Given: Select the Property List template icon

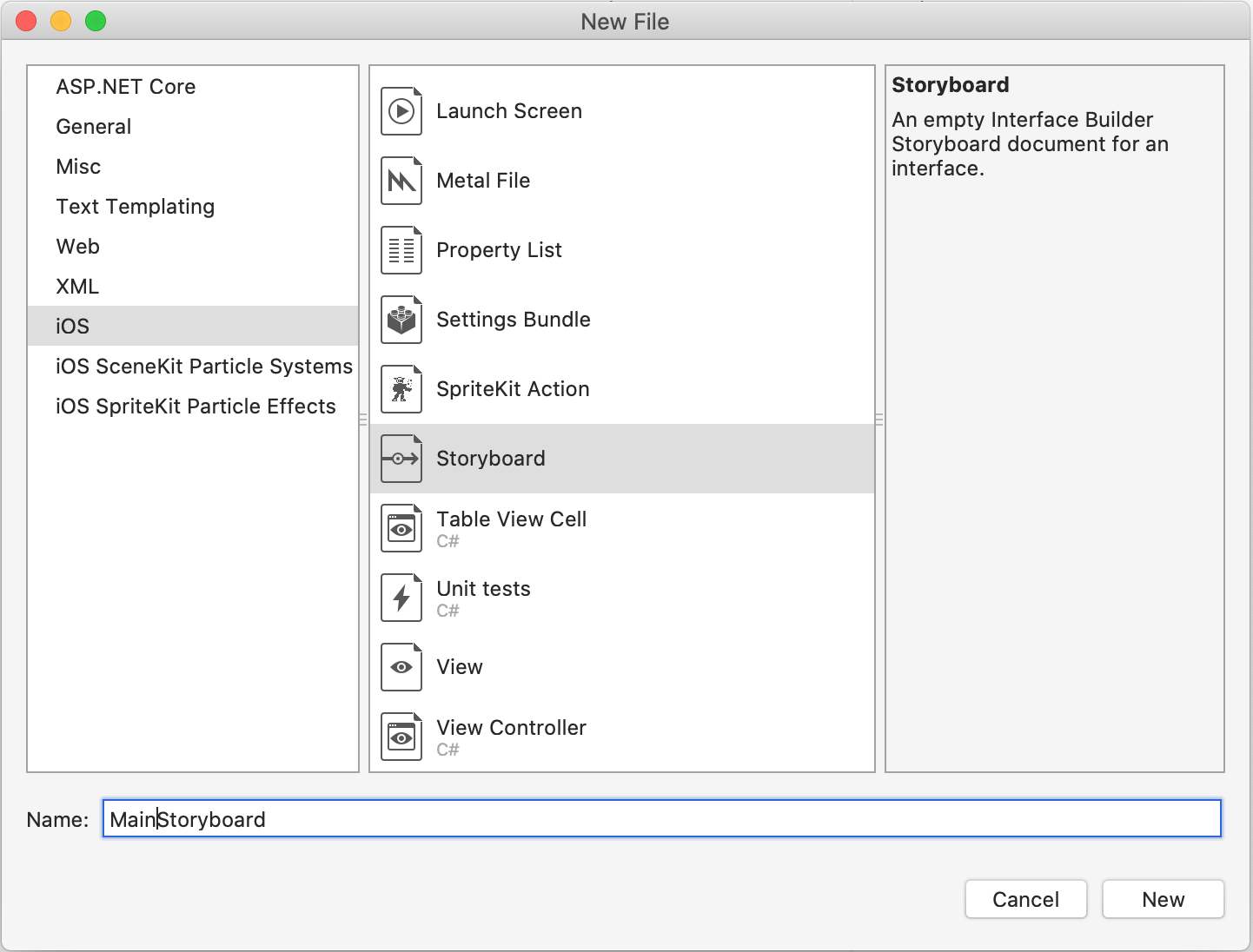Looking at the screenshot, I should pyautogui.click(x=401, y=249).
